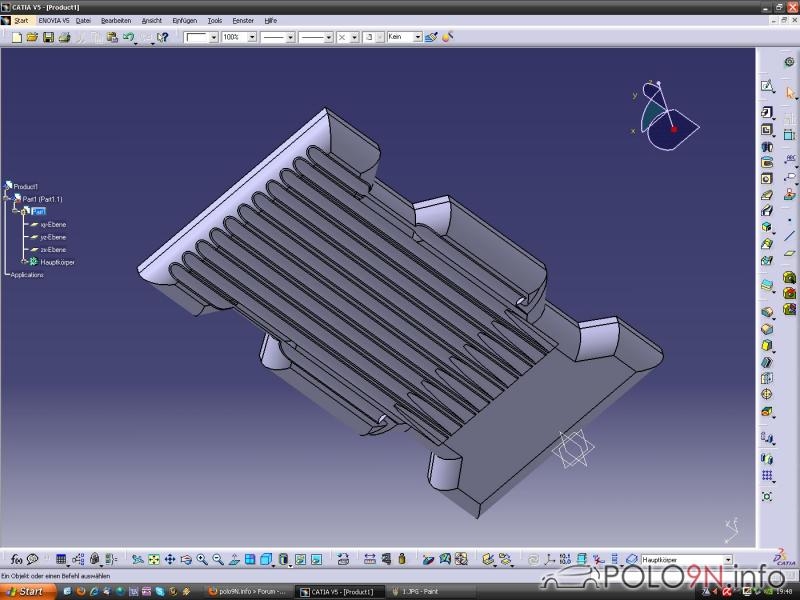Click the Print icon in the toolbar

pos(64,37)
